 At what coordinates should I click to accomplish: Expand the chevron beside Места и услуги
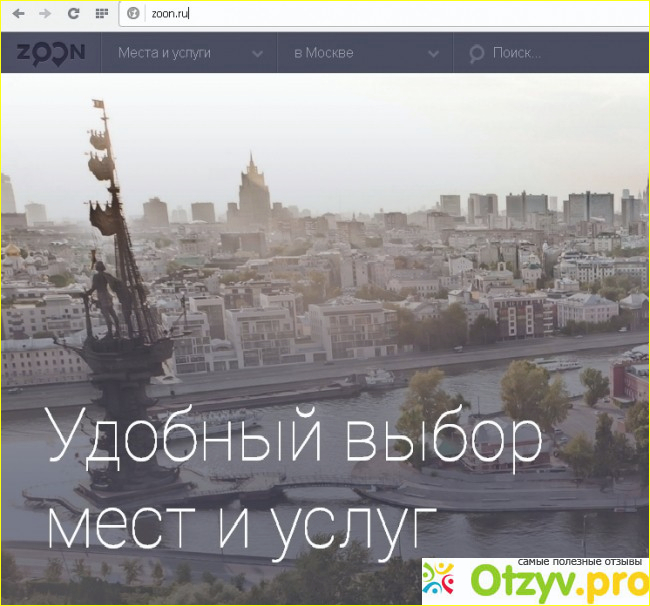[258, 54]
